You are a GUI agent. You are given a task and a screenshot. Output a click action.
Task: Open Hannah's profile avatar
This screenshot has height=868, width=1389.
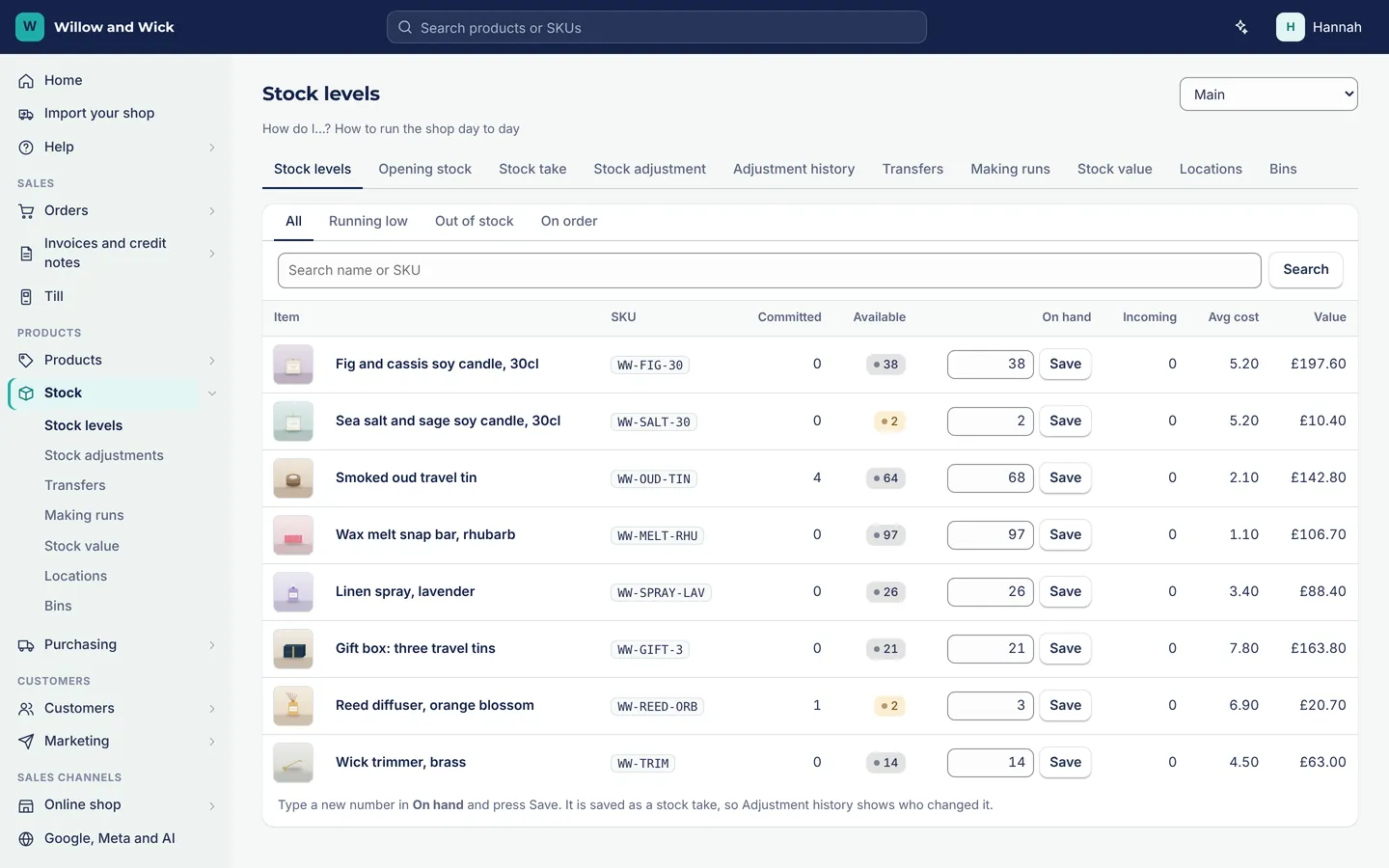point(1290,27)
